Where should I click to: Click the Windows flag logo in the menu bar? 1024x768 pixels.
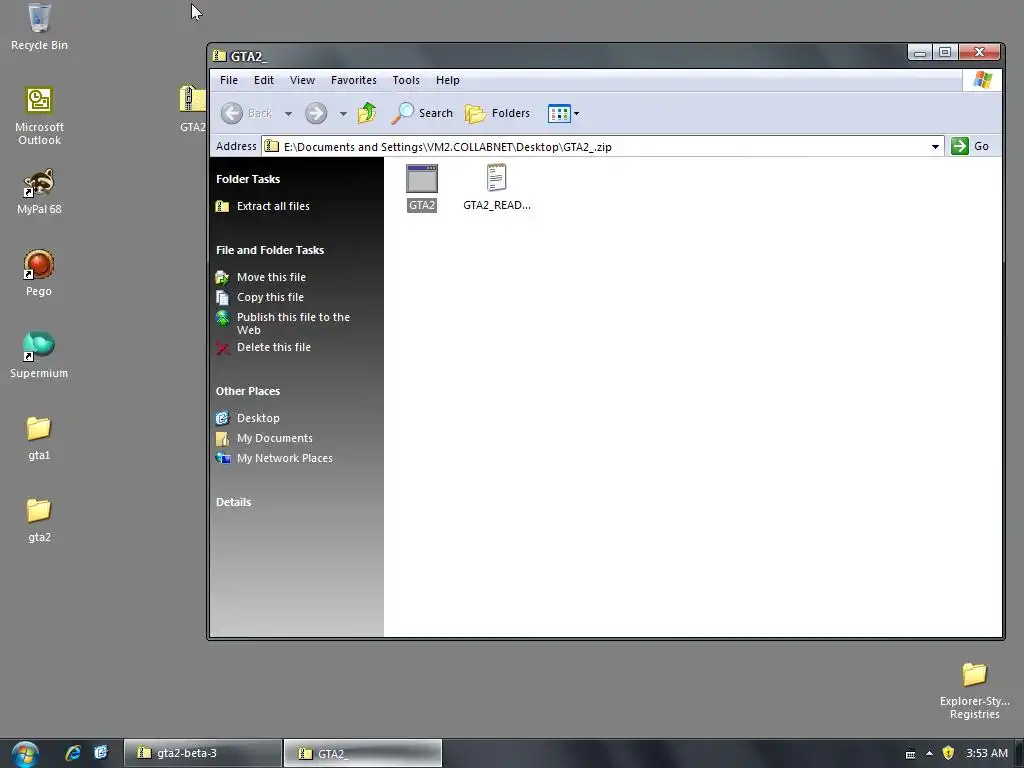(982, 80)
